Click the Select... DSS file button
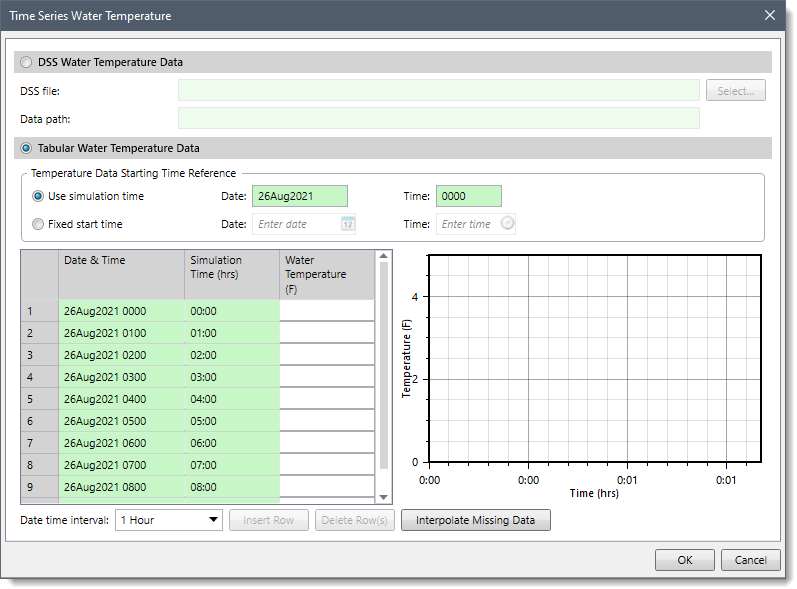This screenshot has width=797, height=589. pos(735,91)
